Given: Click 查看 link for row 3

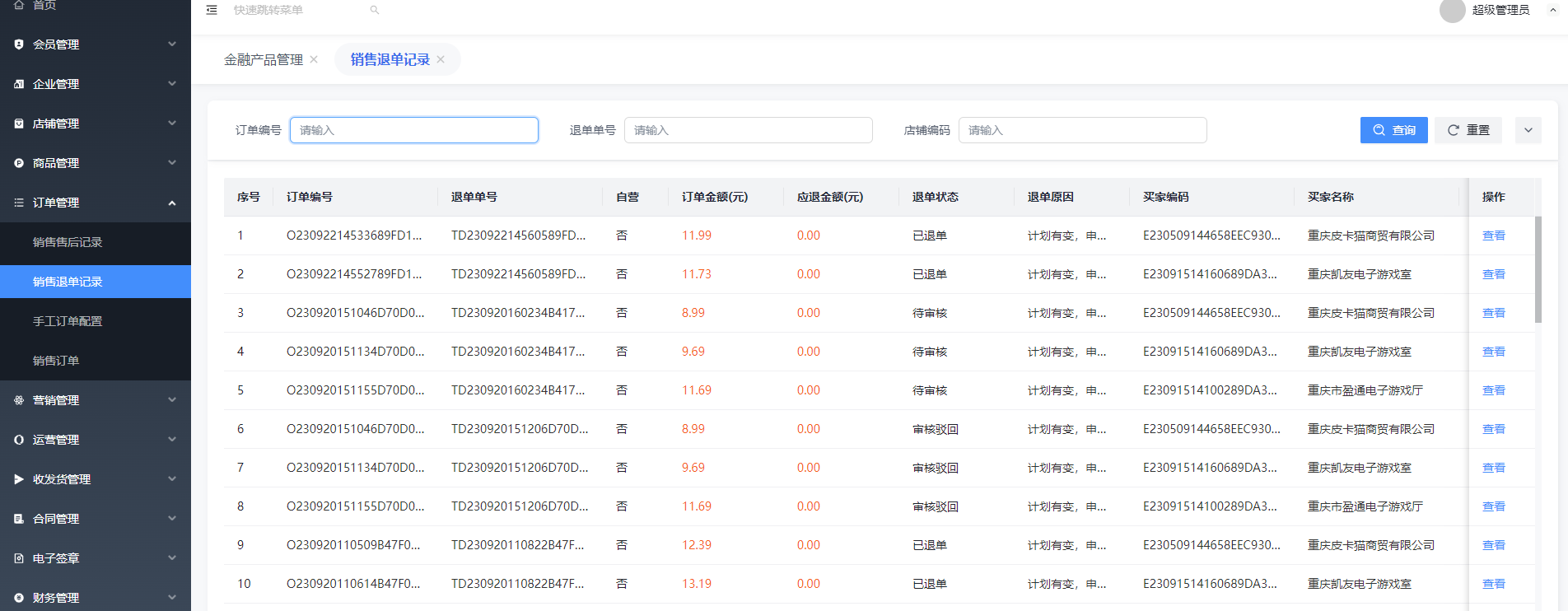Looking at the screenshot, I should (1494, 313).
